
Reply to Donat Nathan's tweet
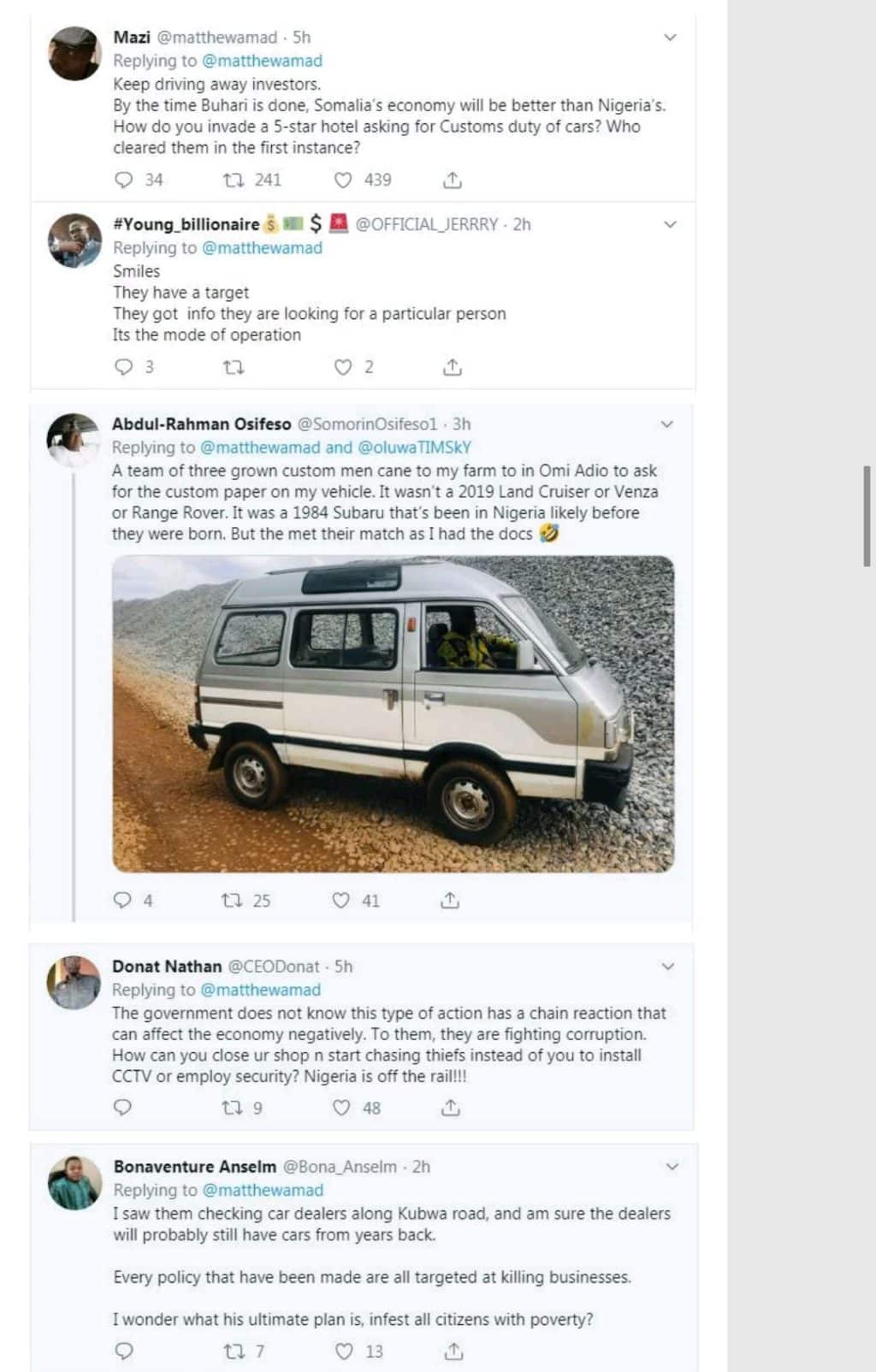(123, 1108)
